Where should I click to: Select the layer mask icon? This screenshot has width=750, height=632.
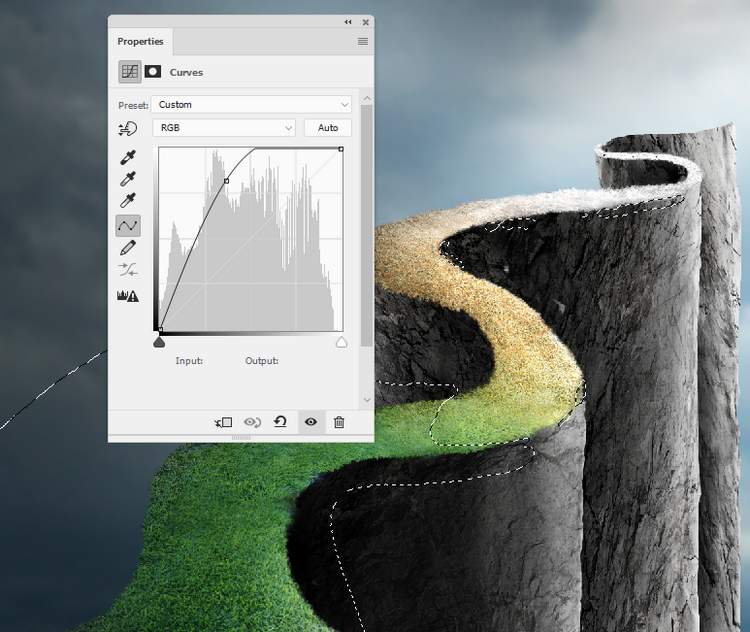pyautogui.click(x=153, y=72)
